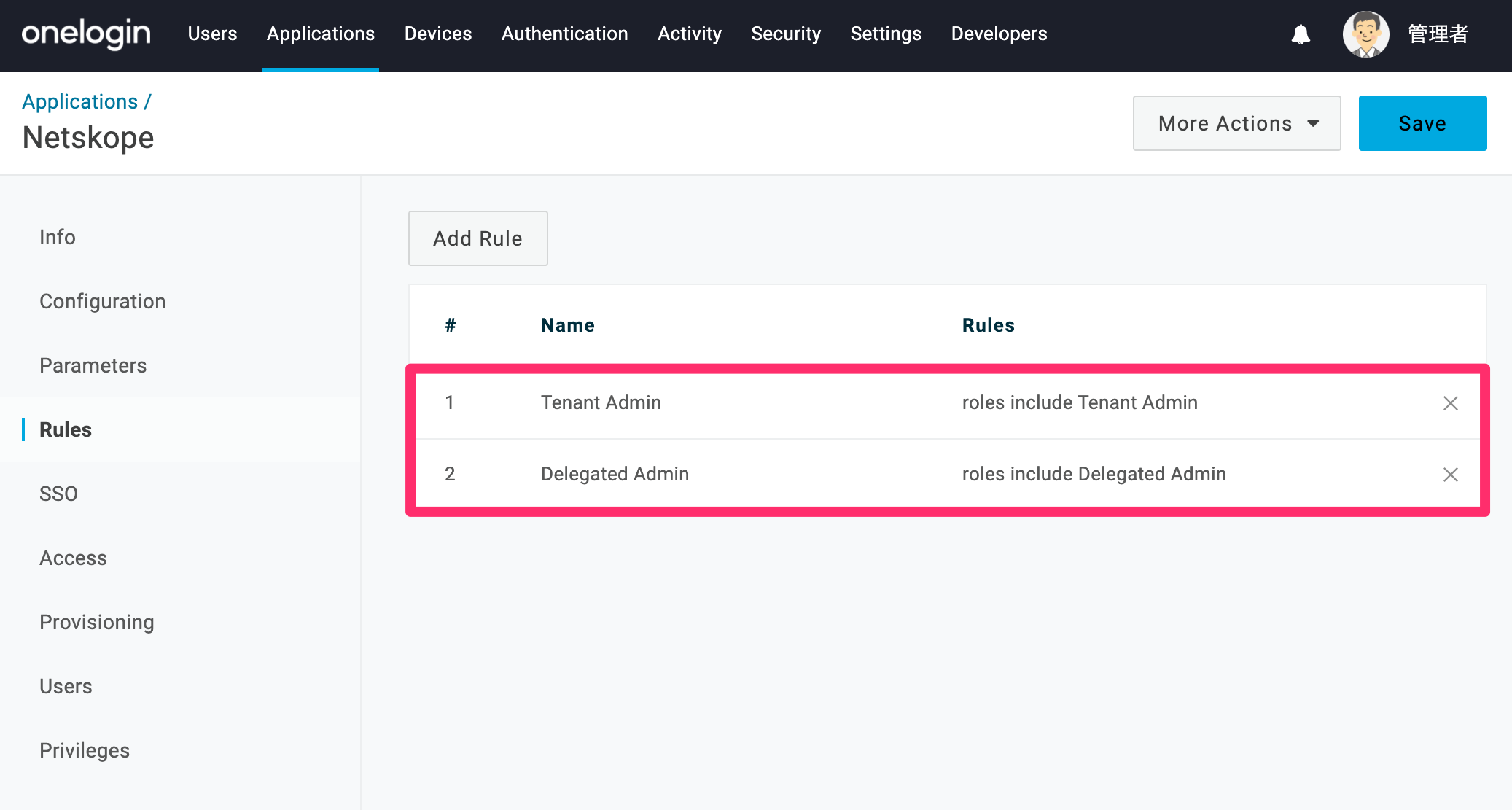Open the Security menu
Viewport: 1512px width, 810px height.
tap(786, 34)
